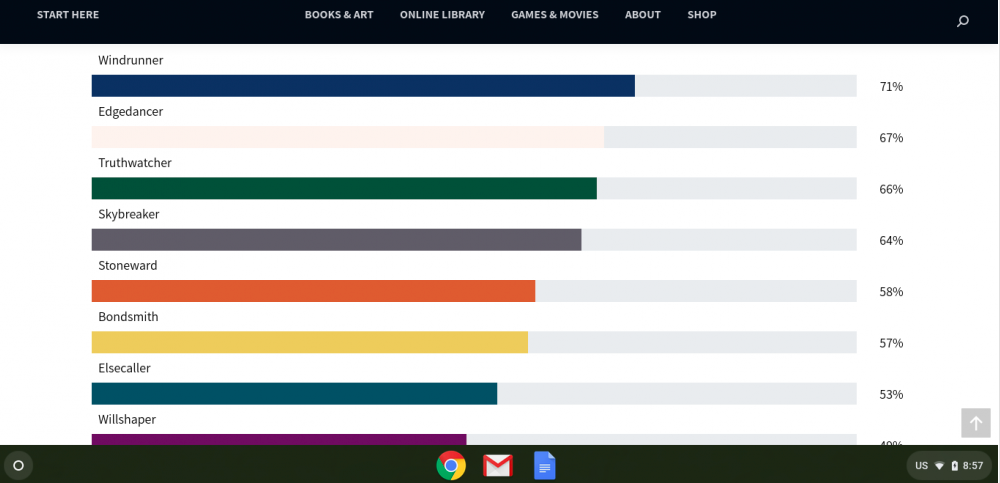Viewport: 1000px width, 483px height.
Task: Click the Edgedancer pale pink progress bar
Action: point(348,137)
